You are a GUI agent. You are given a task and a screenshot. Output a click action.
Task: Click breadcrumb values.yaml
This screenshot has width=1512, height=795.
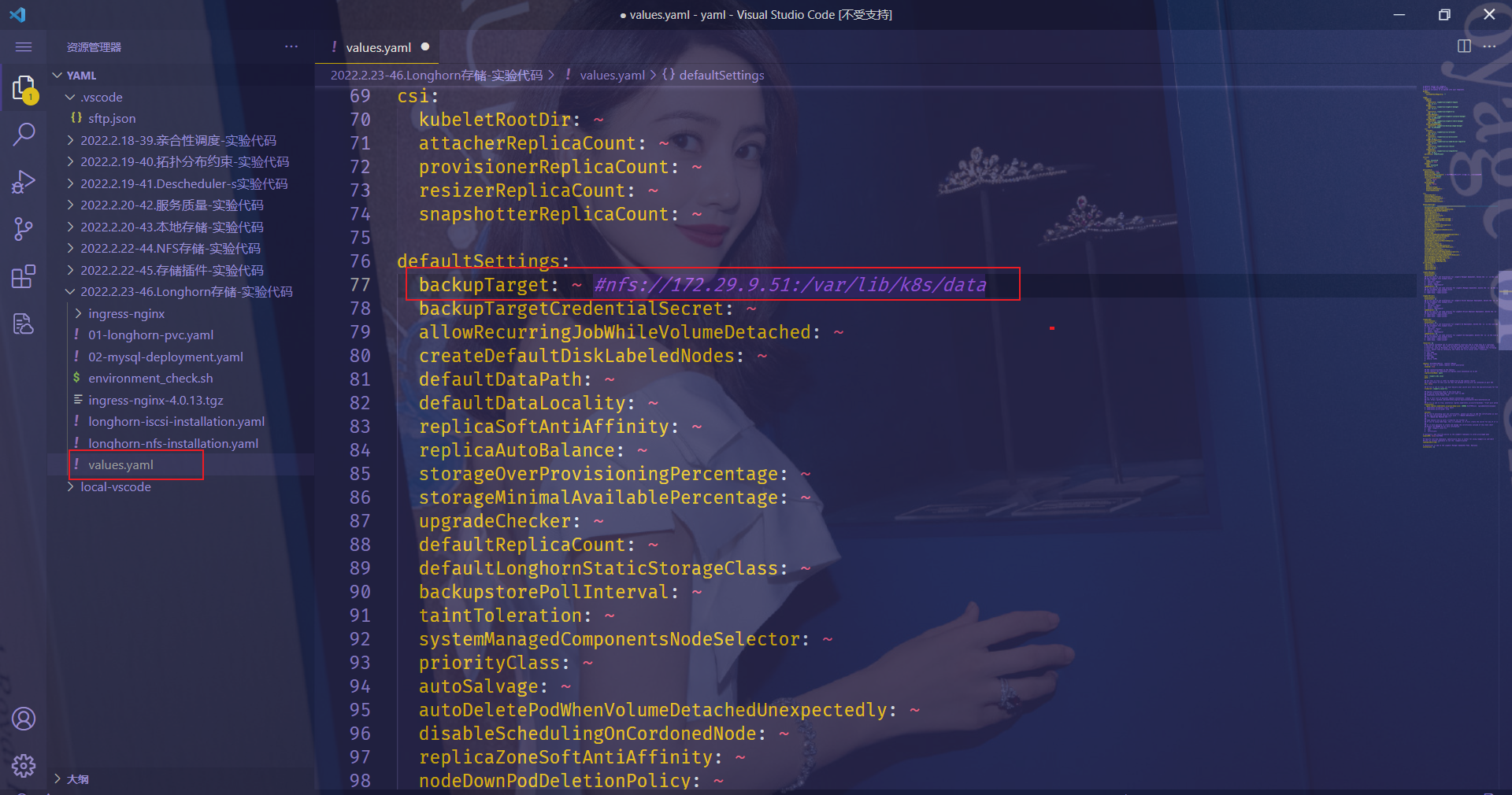(612, 75)
